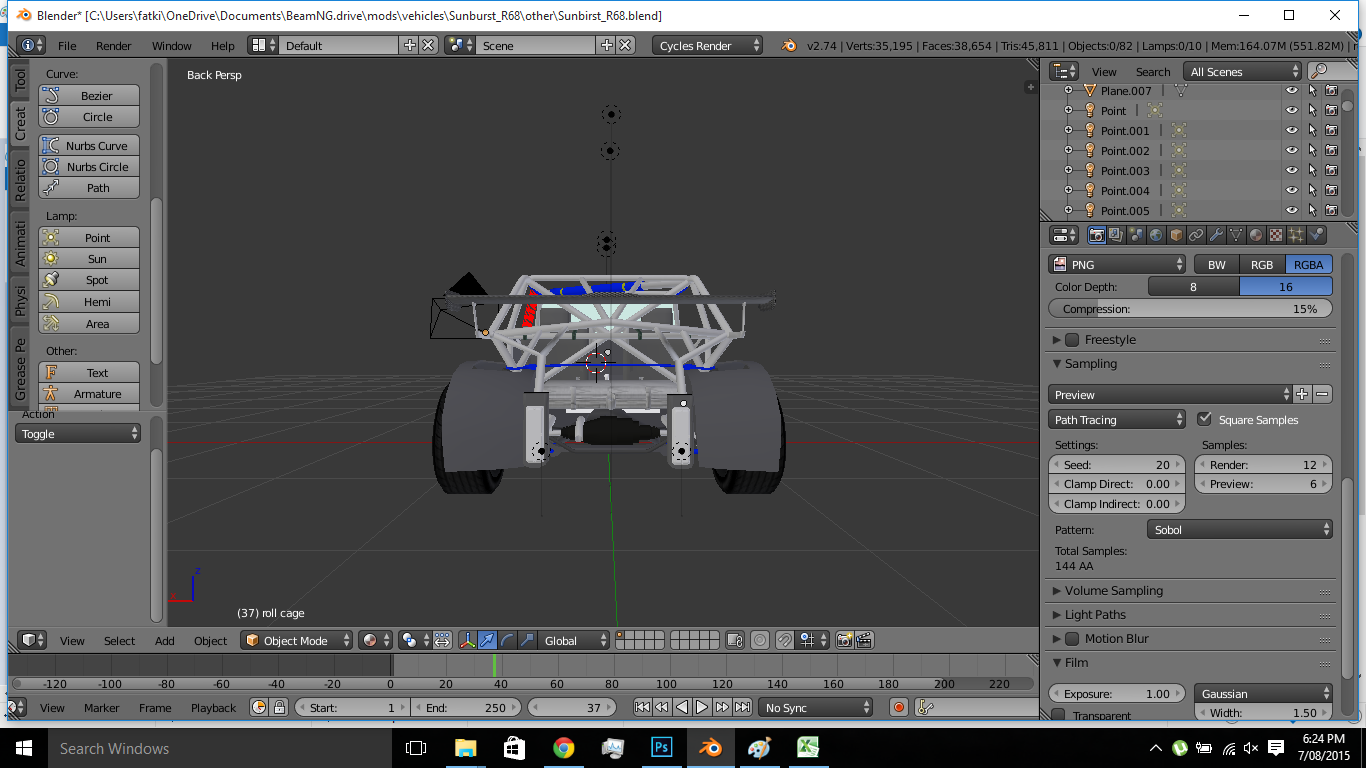
Task: Add a Nurbs Curve object
Action: point(89,146)
